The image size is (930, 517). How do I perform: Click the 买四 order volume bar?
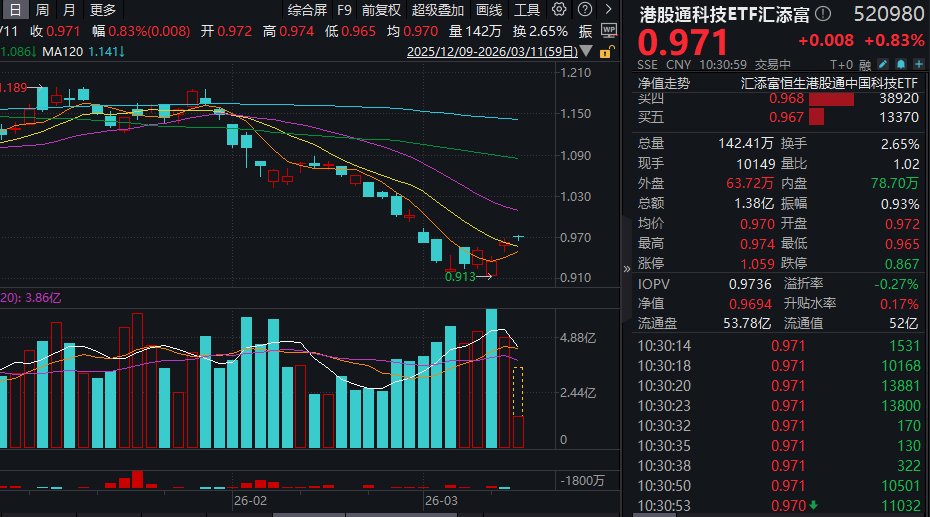click(832, 100)
